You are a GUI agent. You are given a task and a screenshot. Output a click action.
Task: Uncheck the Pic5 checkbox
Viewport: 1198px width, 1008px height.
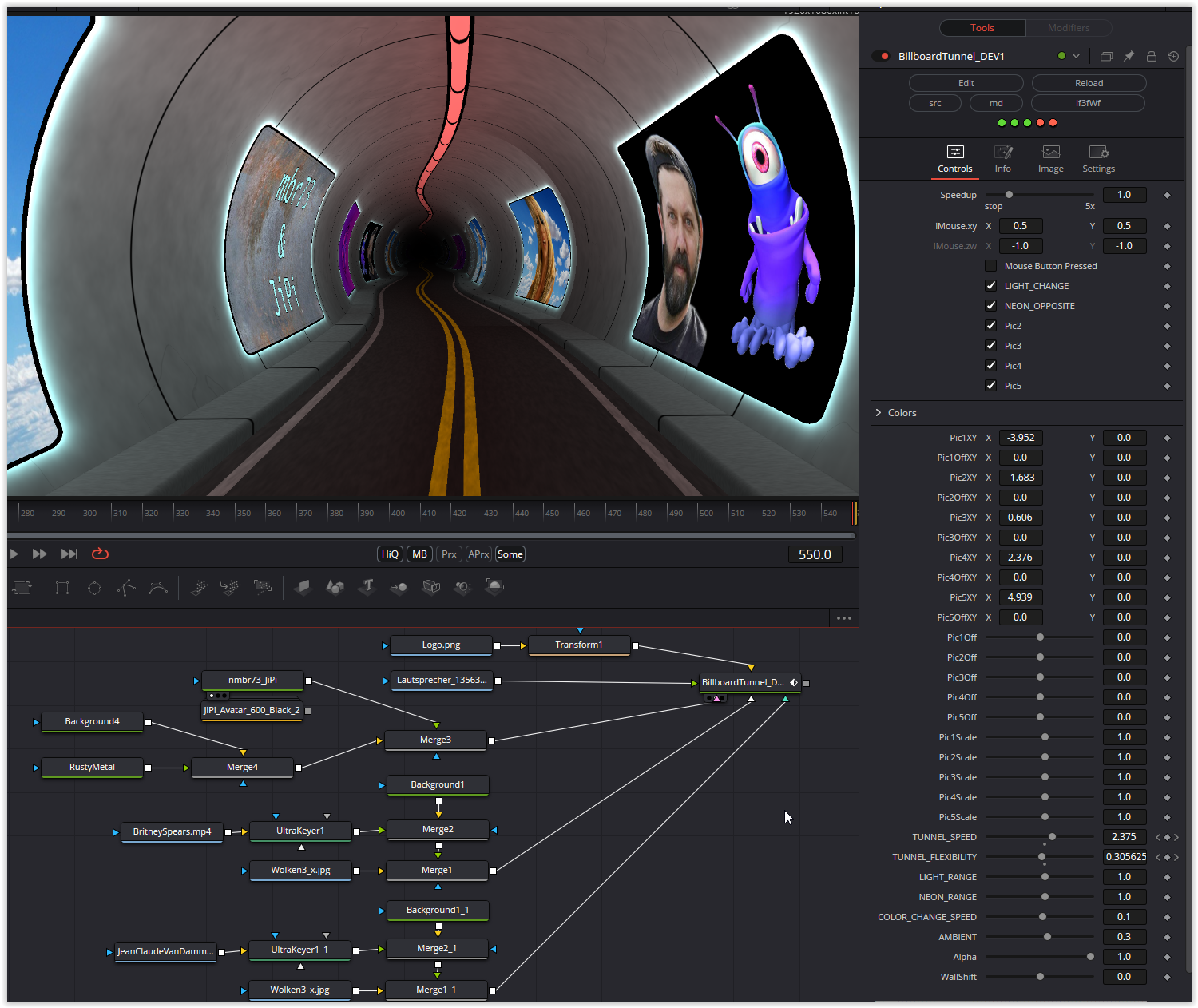[990, 386]
